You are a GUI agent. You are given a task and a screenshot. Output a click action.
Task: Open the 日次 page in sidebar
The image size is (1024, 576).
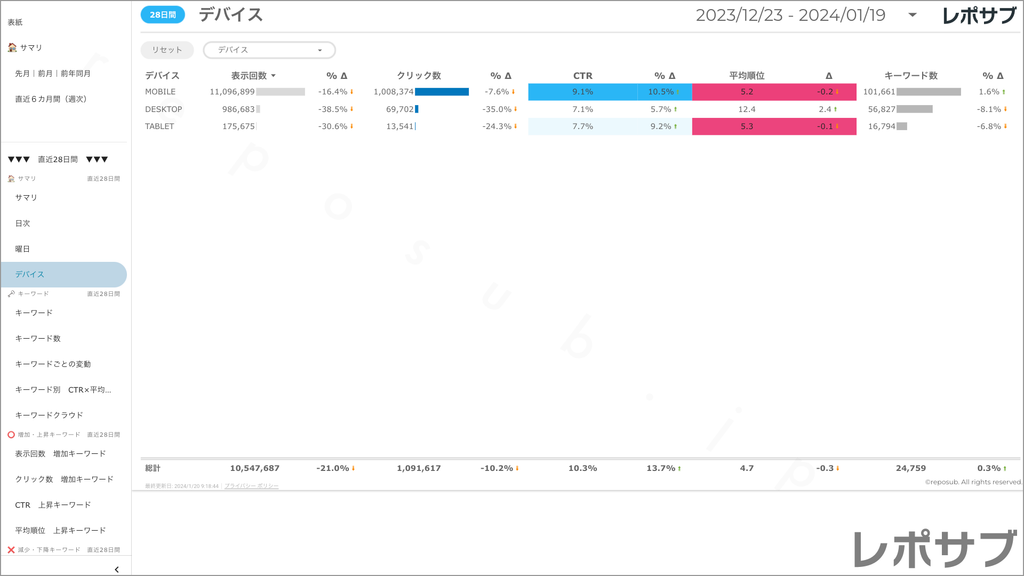click(x=23, y=223)
